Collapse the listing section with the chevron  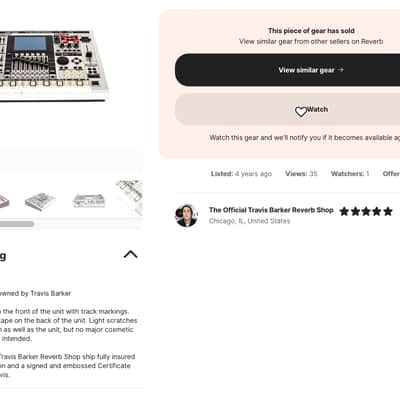[x=131, y=254]
